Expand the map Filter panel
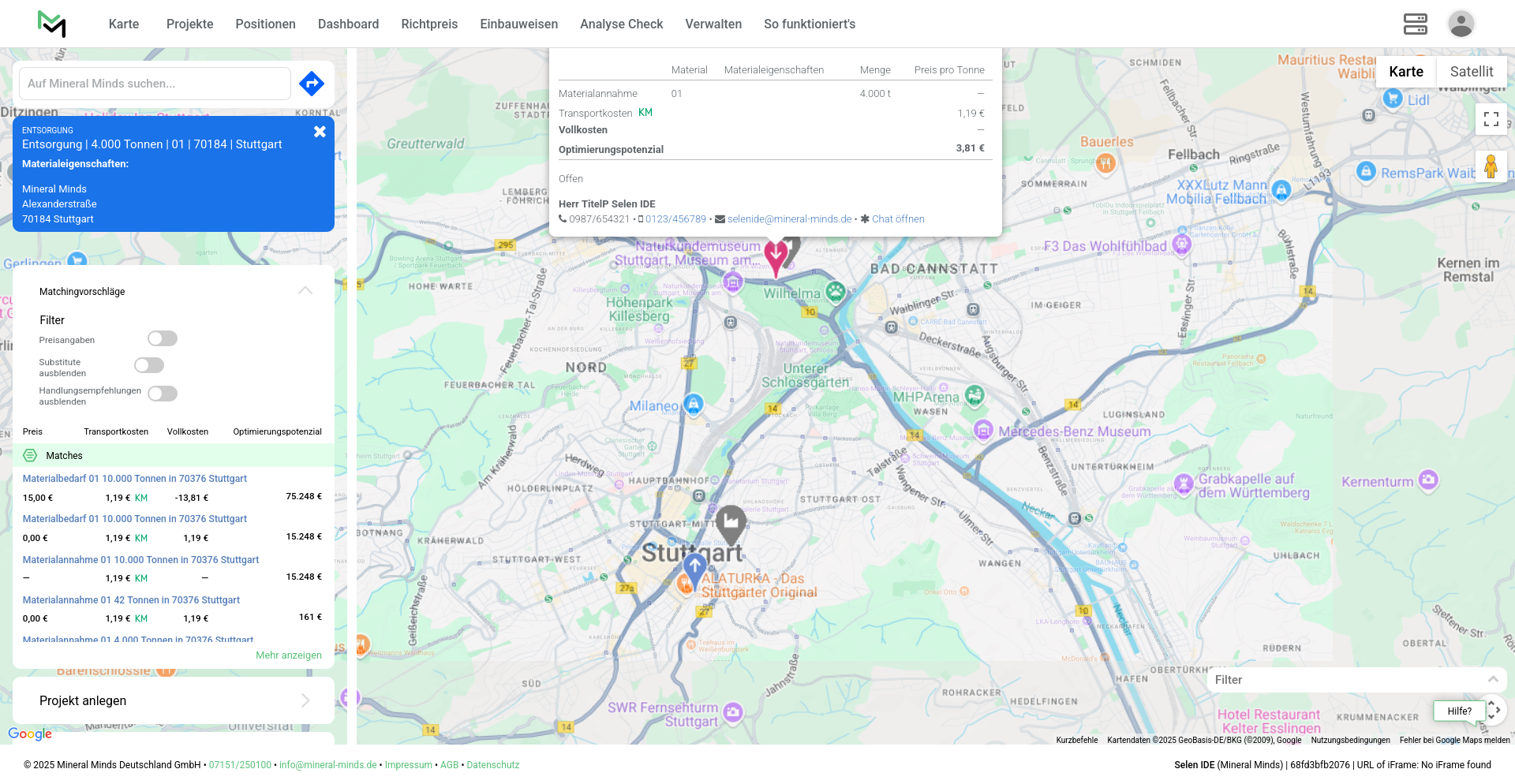This screenshot has height=784, width=1515. 1492,679
